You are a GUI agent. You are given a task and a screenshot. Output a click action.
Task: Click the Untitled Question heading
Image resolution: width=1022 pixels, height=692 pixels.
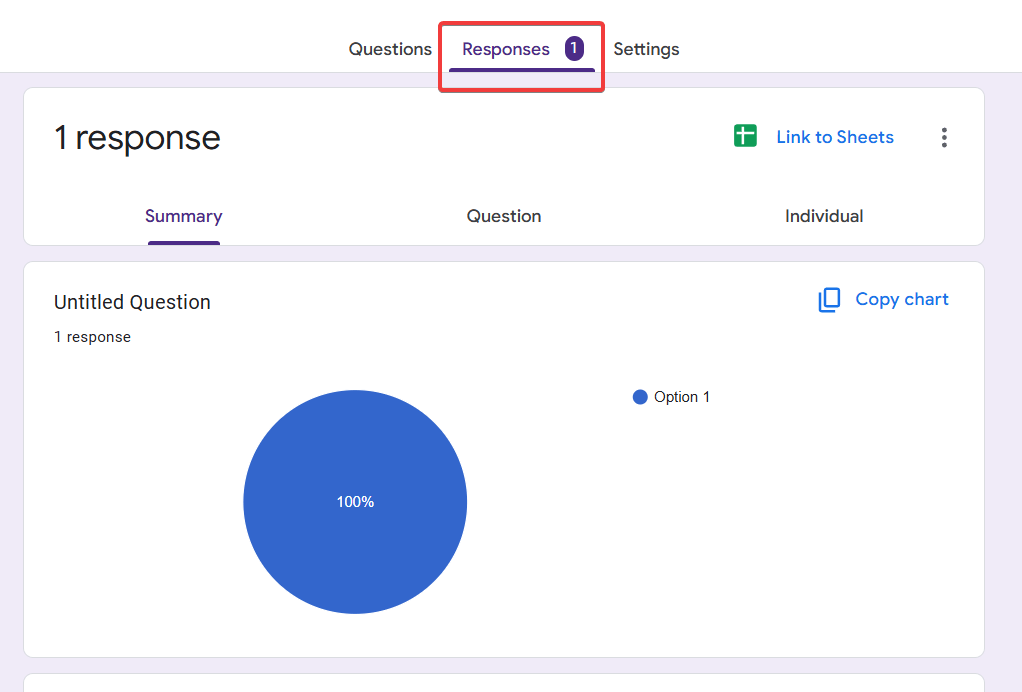[x=132, y=302]
